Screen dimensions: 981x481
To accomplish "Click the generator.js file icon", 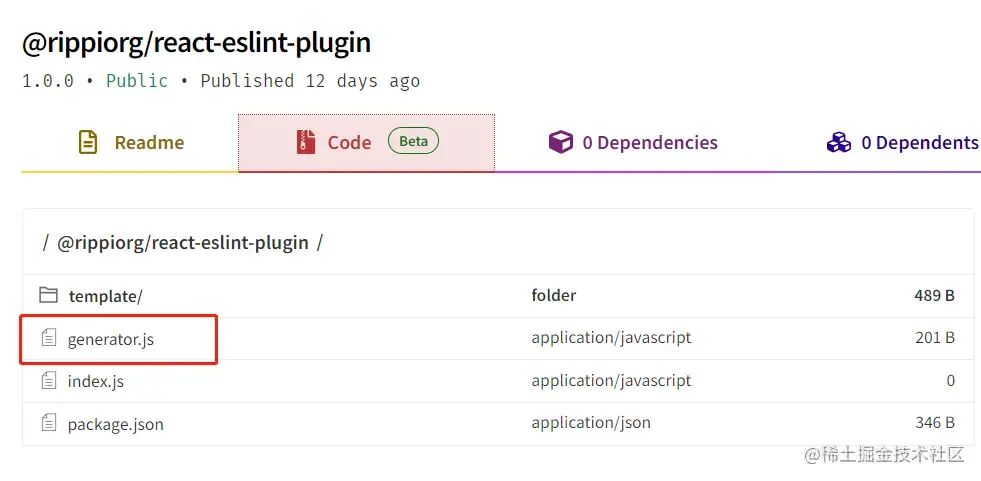I will click(48, 339).
